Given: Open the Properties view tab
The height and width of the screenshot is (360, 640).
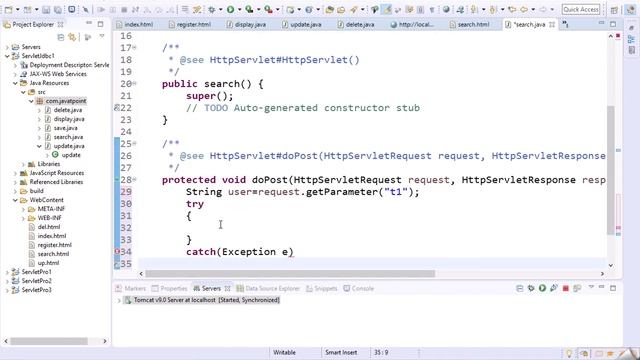Looking at the screenshot, I should [x=169, y=289].
